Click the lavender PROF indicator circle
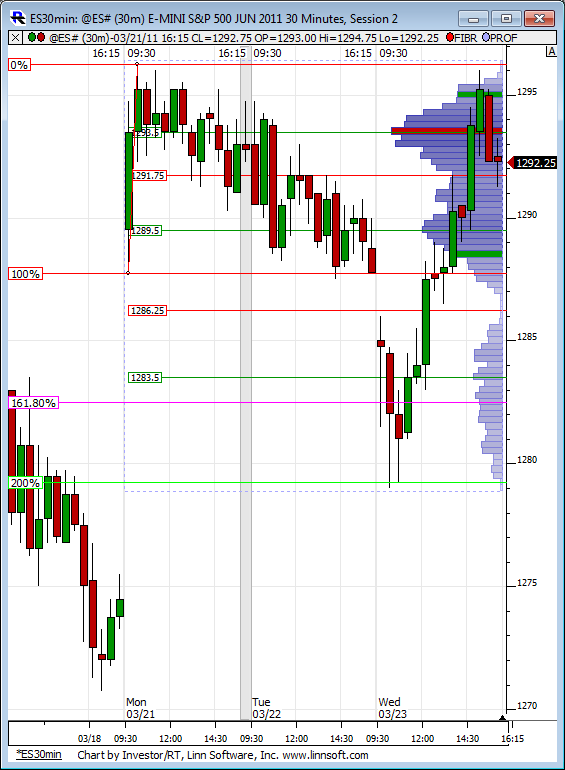 coord(486,37)
